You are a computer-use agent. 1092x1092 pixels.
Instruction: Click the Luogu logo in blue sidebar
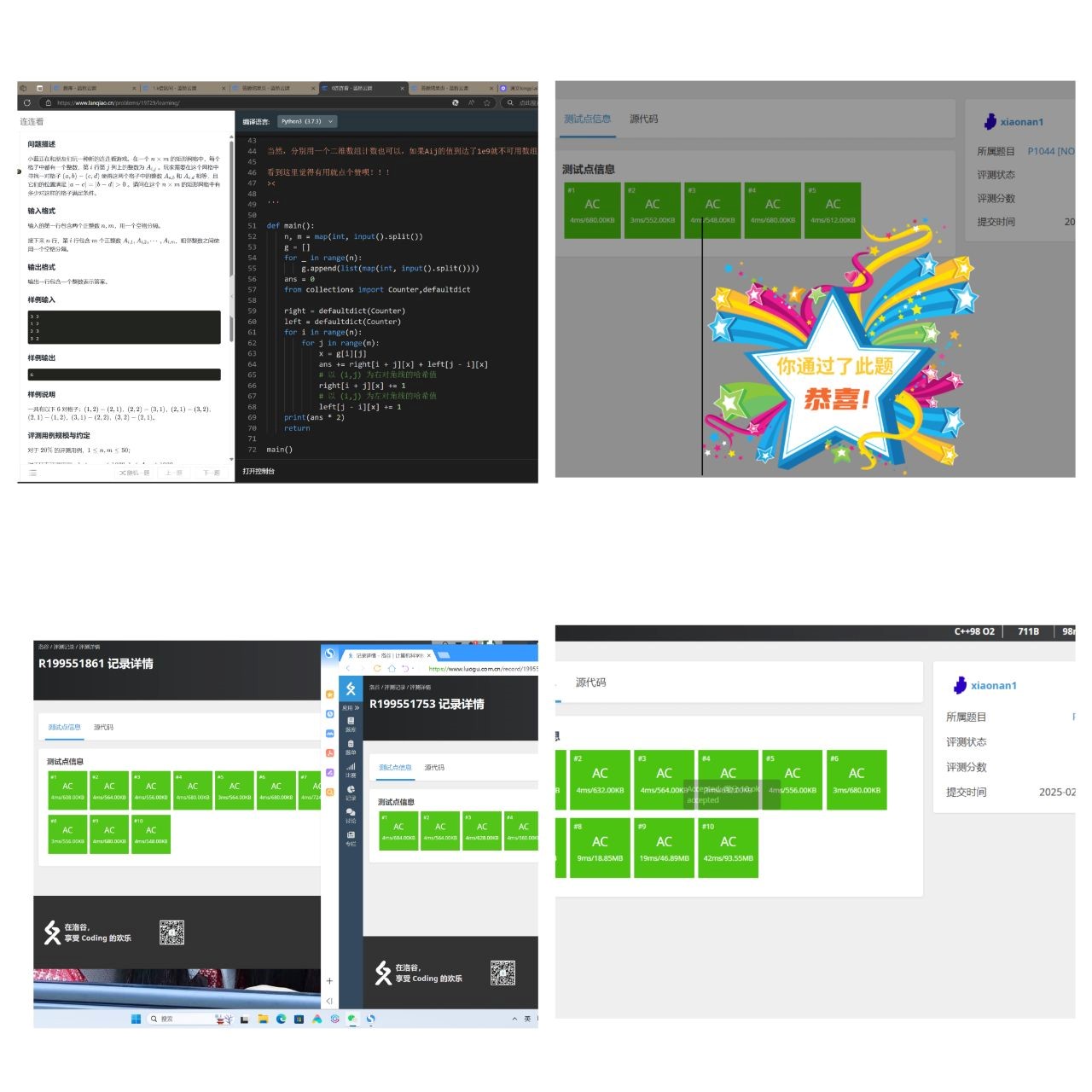point(351,688)
